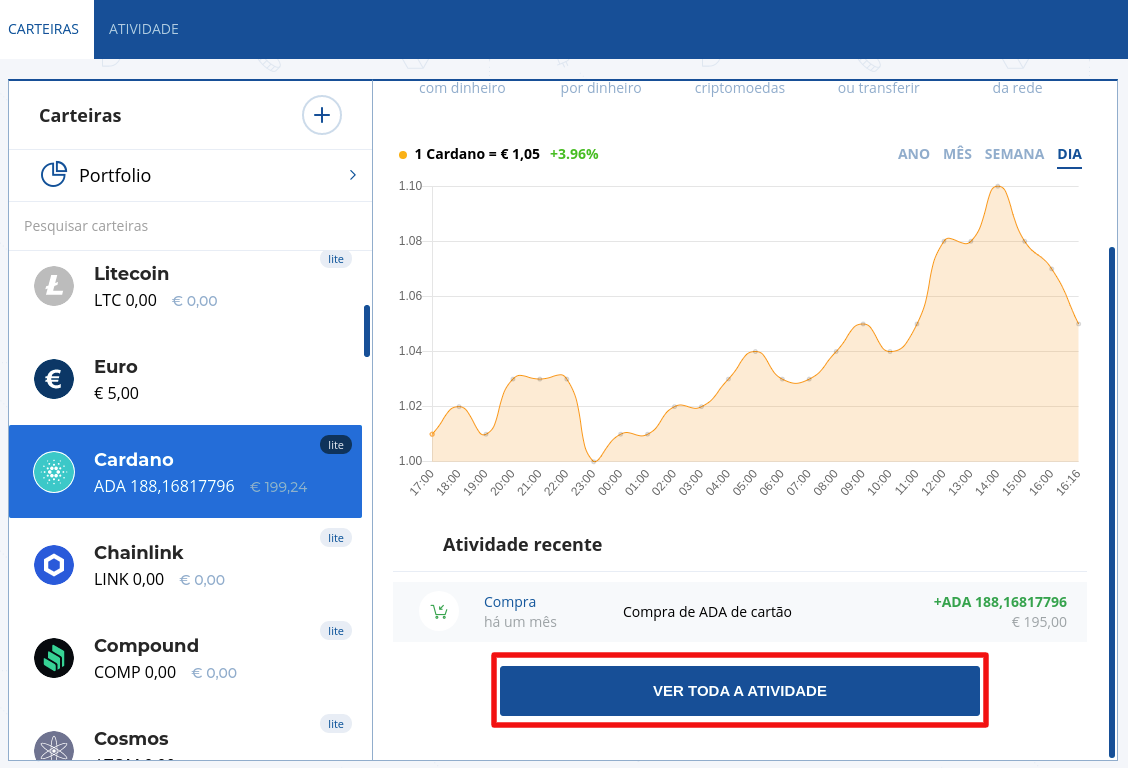Click the COMP 0,00 balance

click(x=135, y=672)
